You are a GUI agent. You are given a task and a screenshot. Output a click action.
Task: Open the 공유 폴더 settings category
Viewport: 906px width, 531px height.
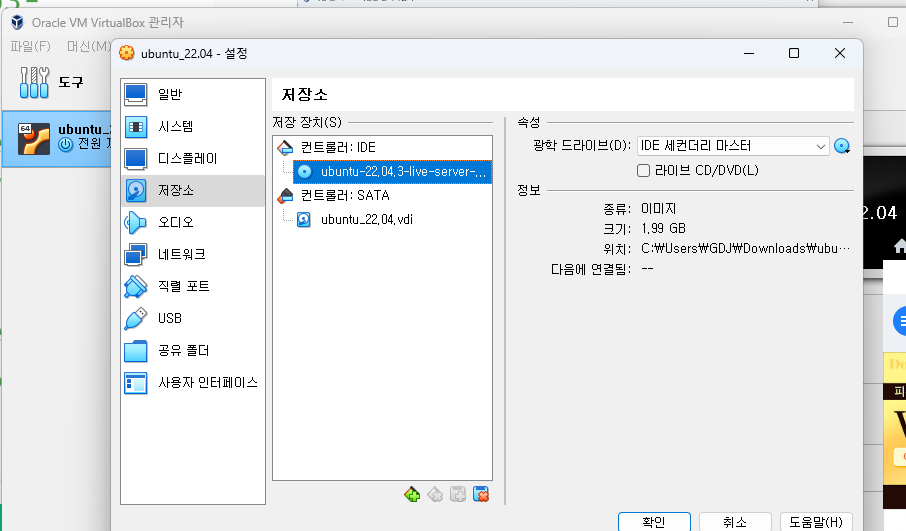tap(192, 351)
